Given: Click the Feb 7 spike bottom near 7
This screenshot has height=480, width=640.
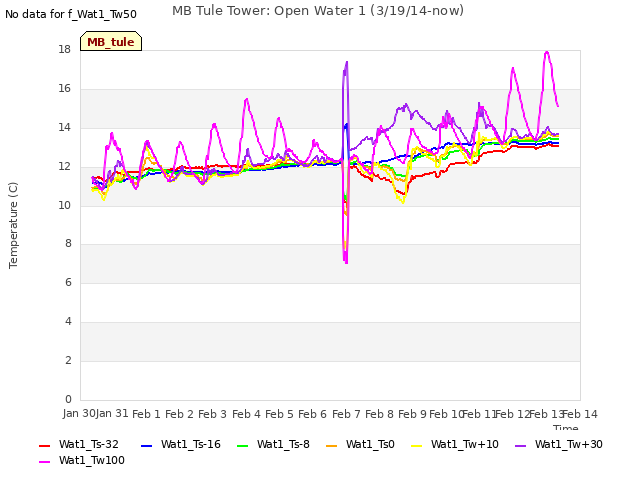Looking at the screenshot, I should tap(346, 261).
